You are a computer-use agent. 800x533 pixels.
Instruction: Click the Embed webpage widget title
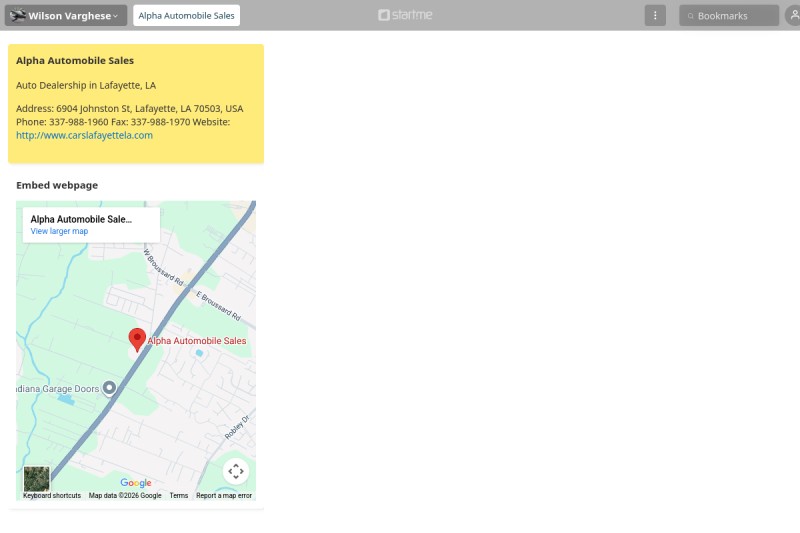tap(57, 185)
